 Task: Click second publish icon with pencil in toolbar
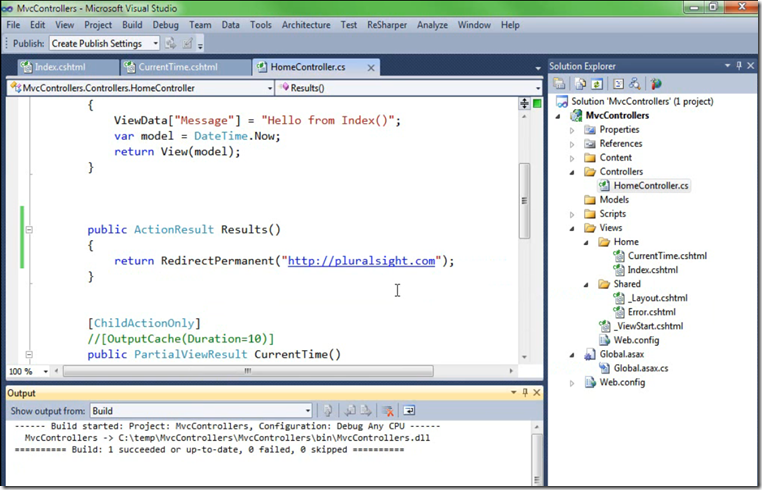point(187,43)
